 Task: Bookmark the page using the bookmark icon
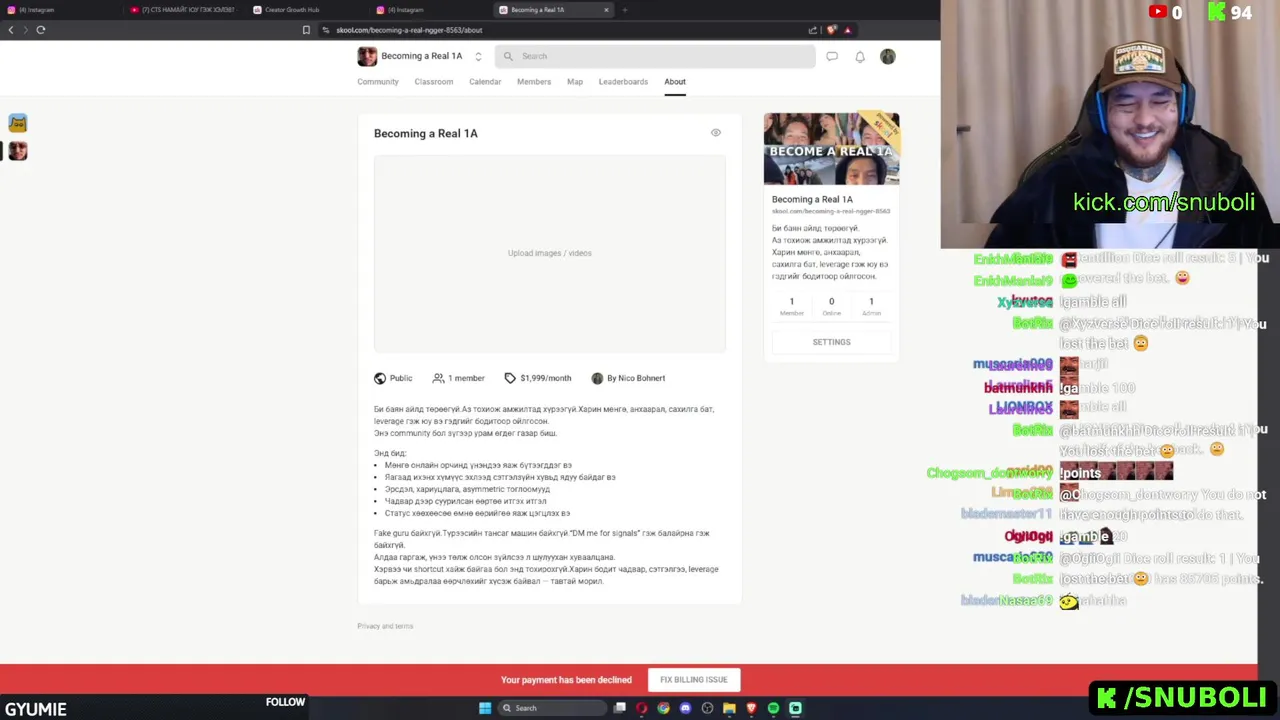point(306,30)
